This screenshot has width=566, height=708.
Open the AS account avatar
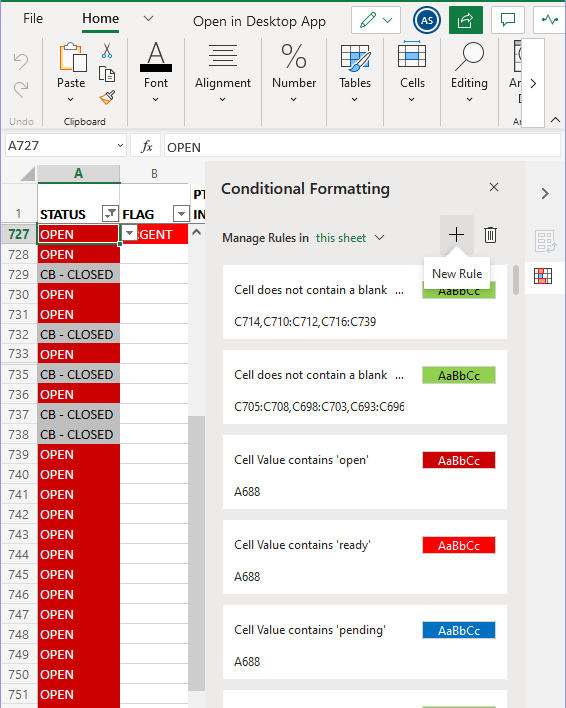click(x=427, y=20)
